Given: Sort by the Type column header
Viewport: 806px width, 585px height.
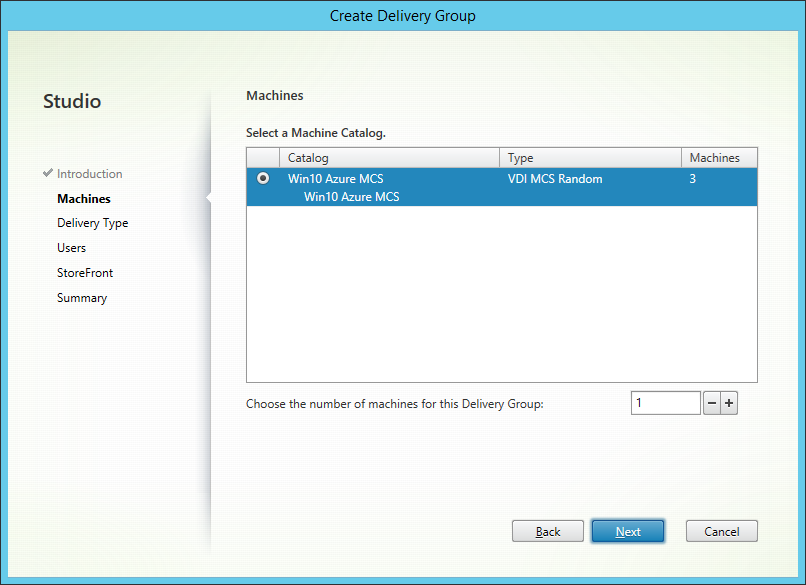Looking at the screenshot, I should click(x=590, y=158).
